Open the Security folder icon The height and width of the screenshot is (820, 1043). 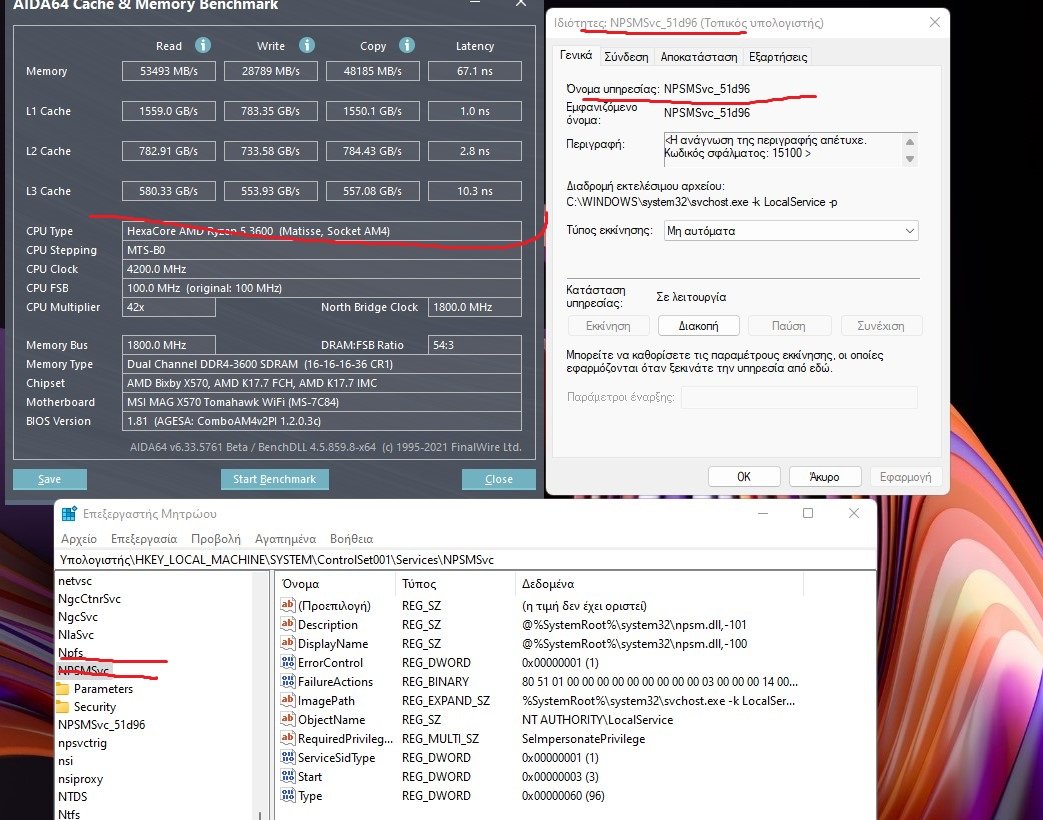point(63,706)
